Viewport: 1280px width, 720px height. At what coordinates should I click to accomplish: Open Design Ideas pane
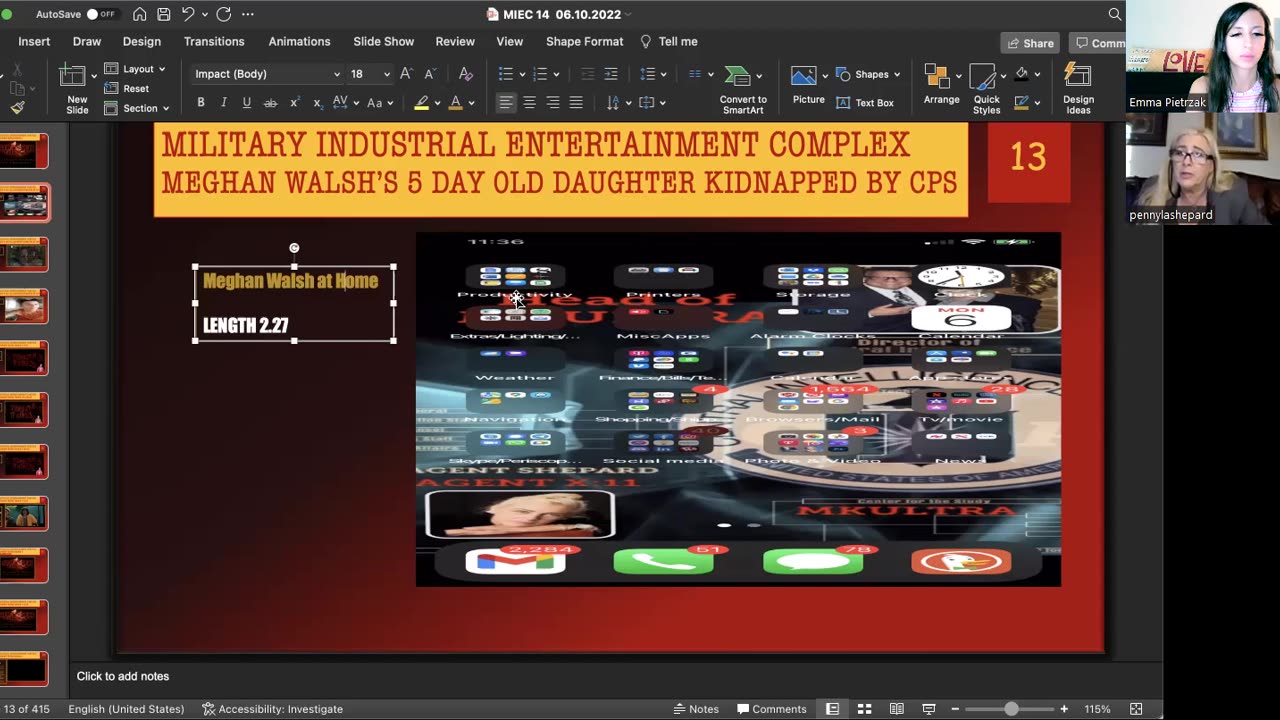[x=1078, y=89]
